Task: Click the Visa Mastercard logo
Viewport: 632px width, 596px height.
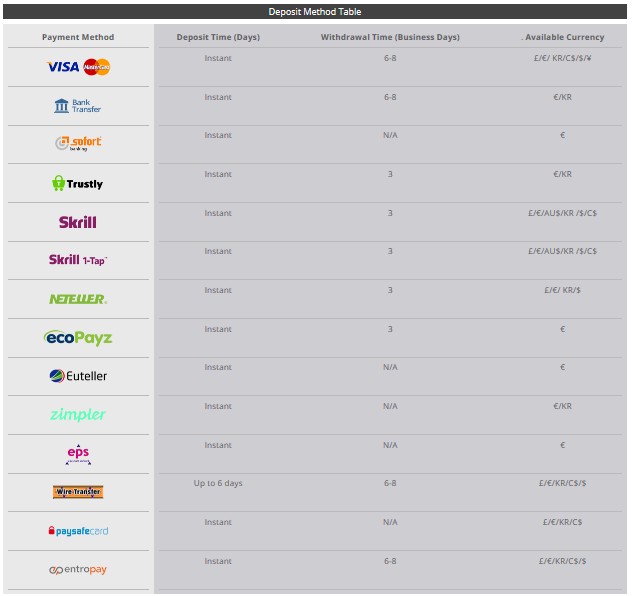Action: [79, 67]
